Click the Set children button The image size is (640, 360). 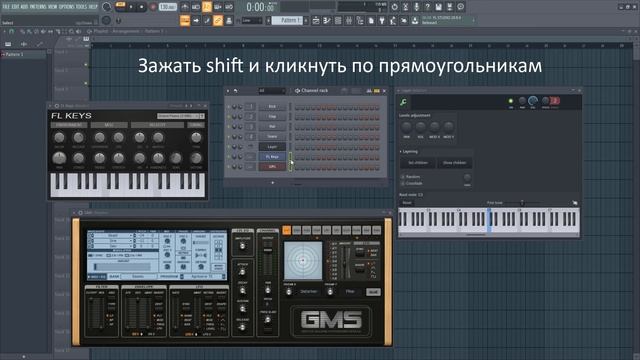(x=418, y=163)
